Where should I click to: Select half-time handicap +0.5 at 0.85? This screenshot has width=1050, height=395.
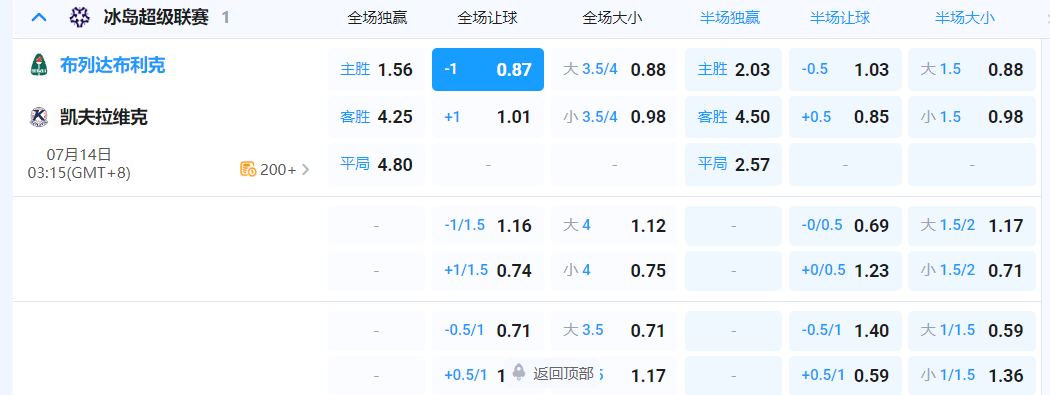coord(845,117)
